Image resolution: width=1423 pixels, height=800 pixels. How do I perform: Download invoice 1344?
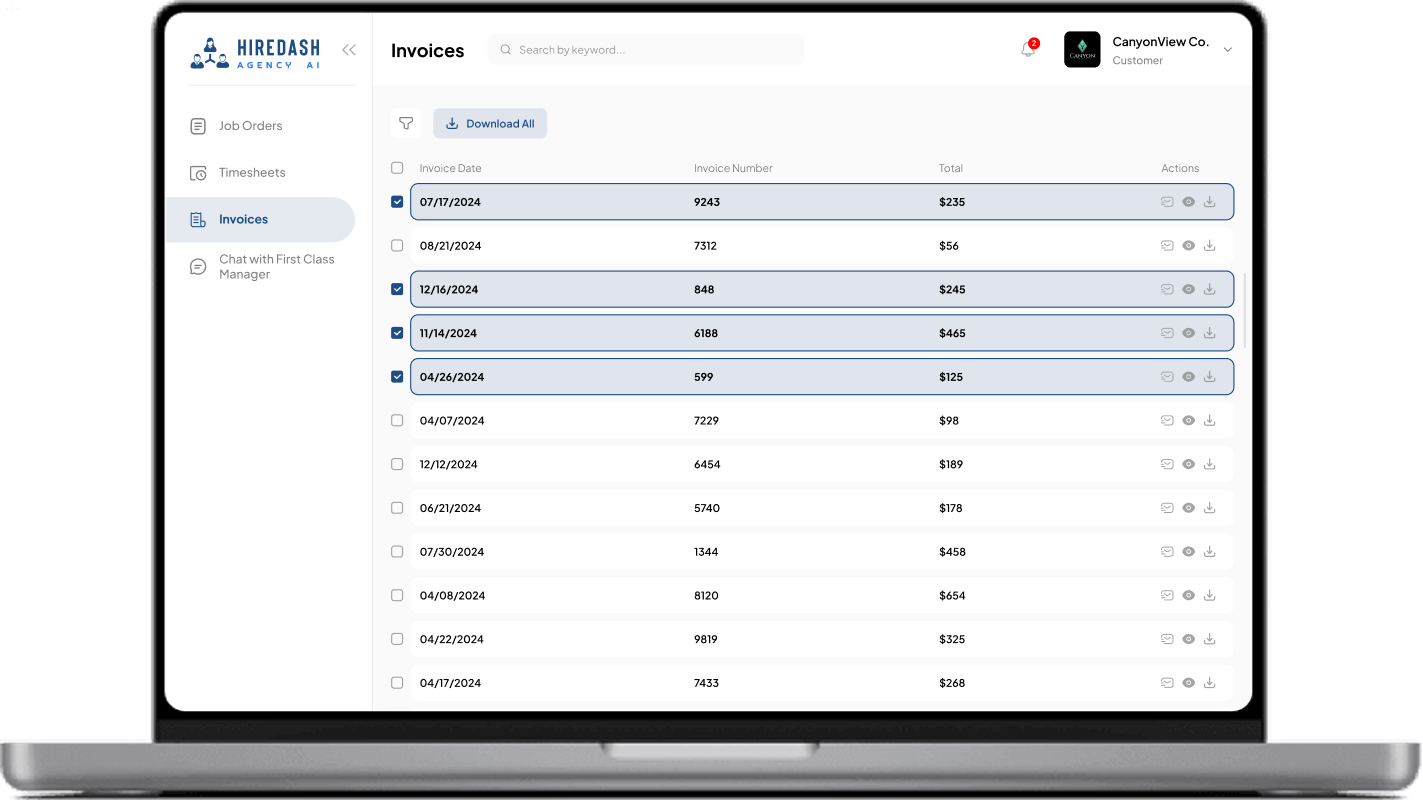(1210, 552)
